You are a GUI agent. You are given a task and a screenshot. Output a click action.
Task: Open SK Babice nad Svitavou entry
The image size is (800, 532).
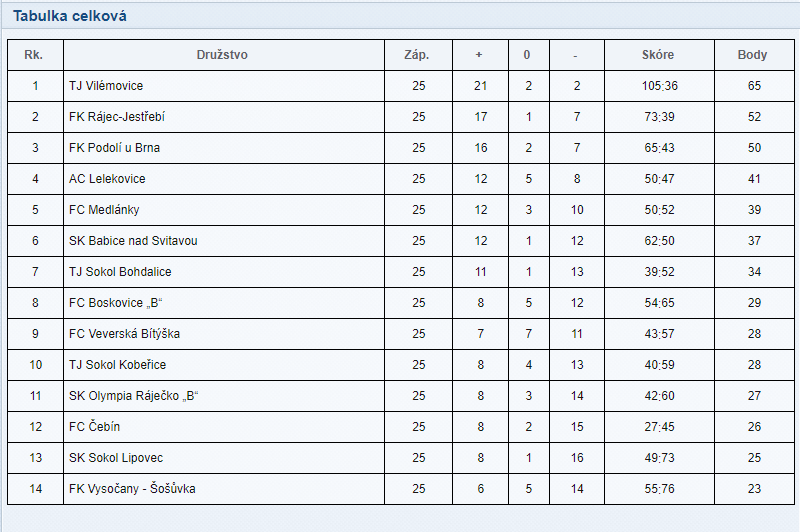[x=133, y=241]
